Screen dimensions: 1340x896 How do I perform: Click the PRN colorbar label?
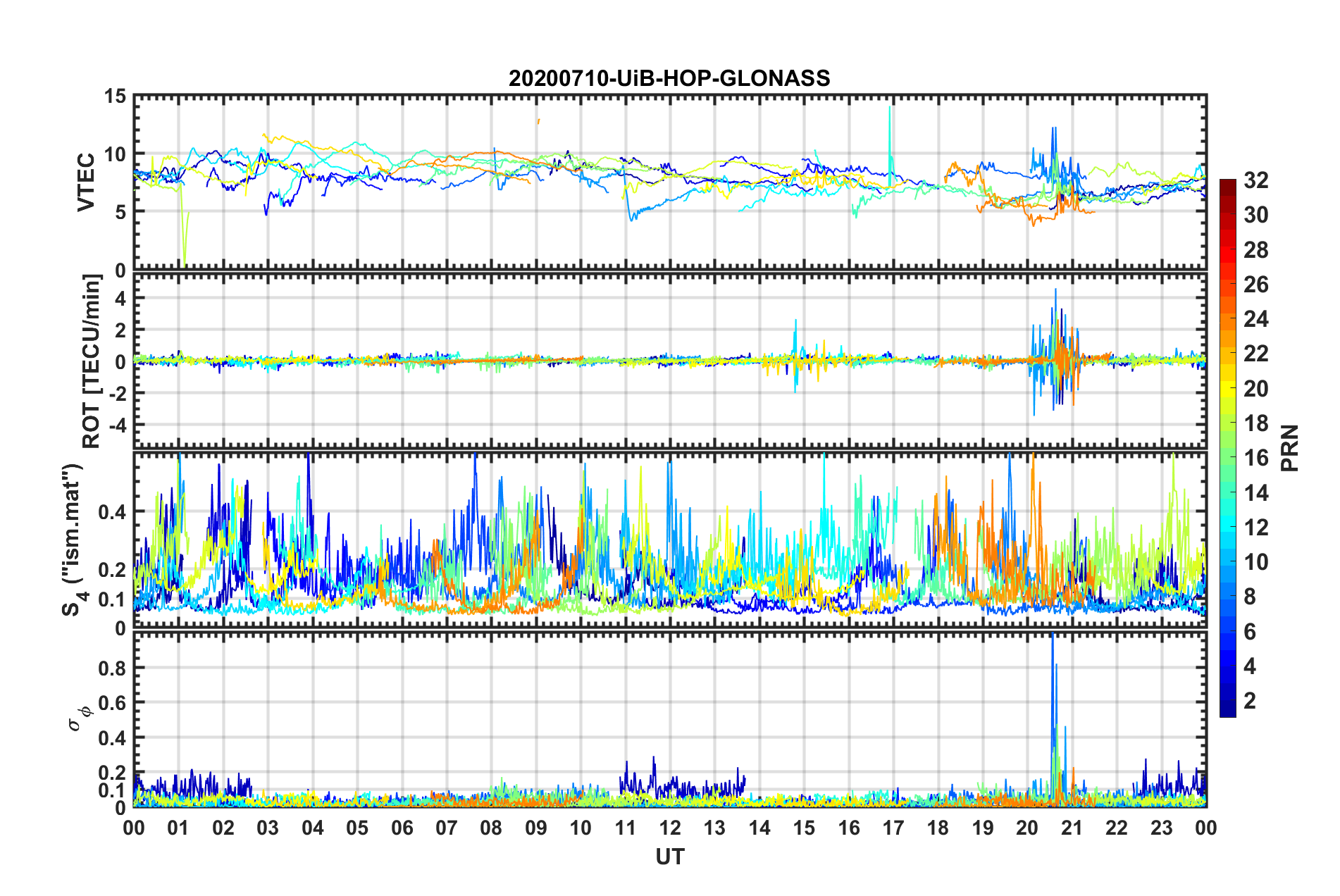tap(1290, 448)
